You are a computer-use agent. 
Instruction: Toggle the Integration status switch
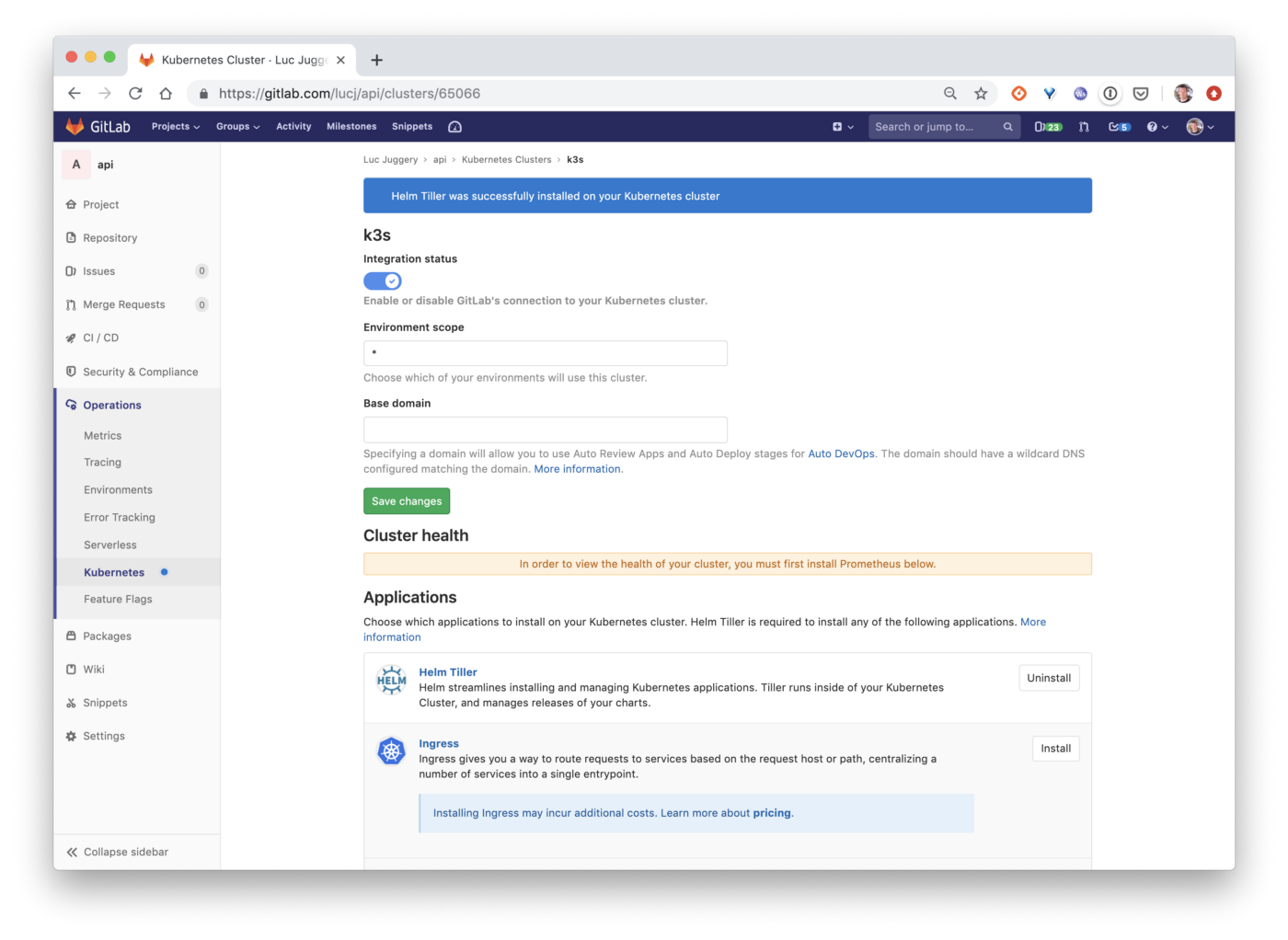pos(382,281)
